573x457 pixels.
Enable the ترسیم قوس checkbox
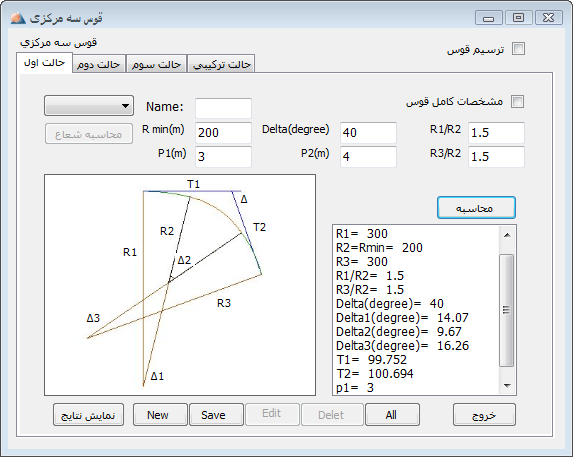pyautogui.click(x=518, y=49)
